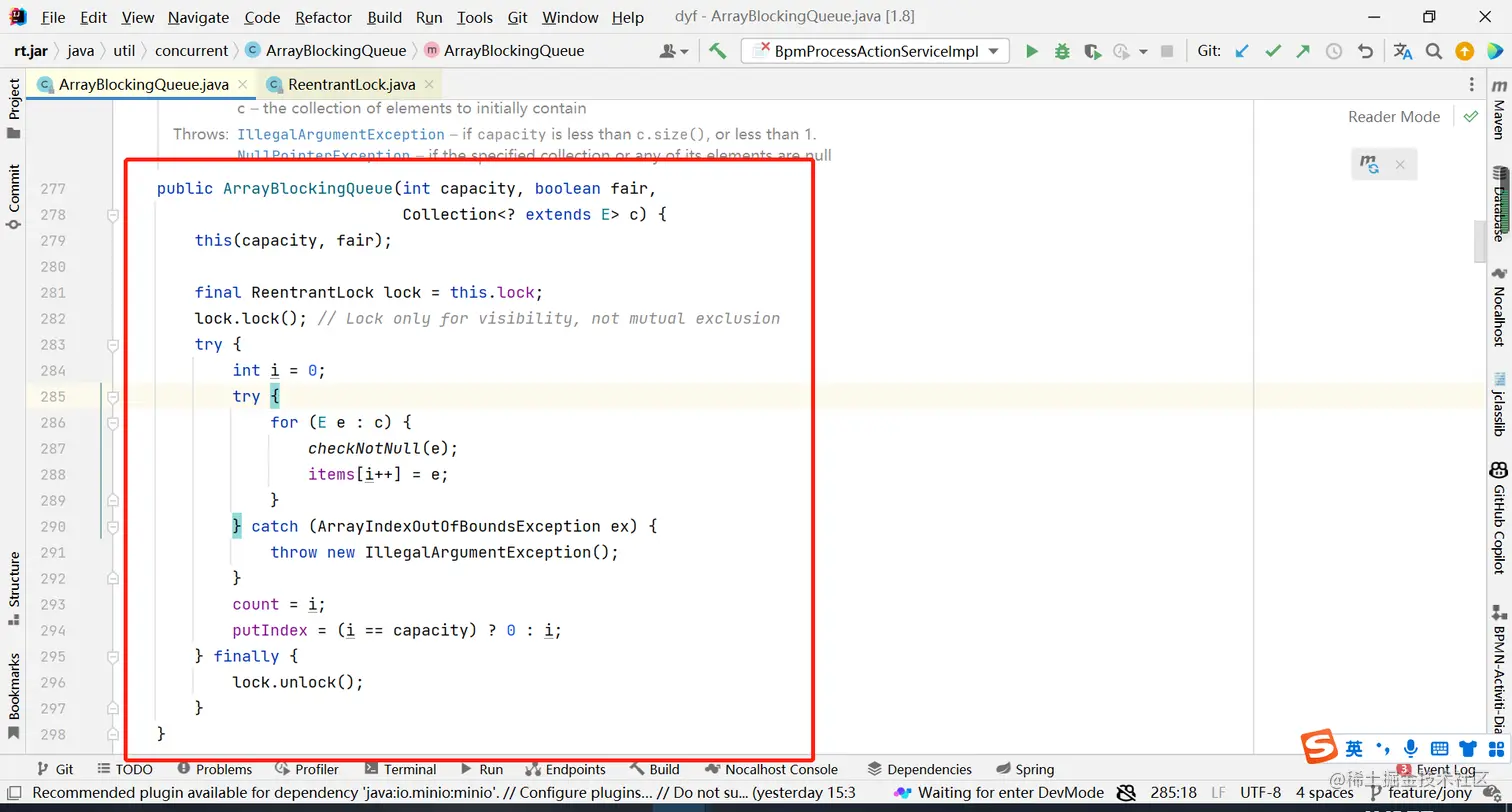
Task: Open the GitHub Copilot side panel
Action: [x=1498, y=517]
